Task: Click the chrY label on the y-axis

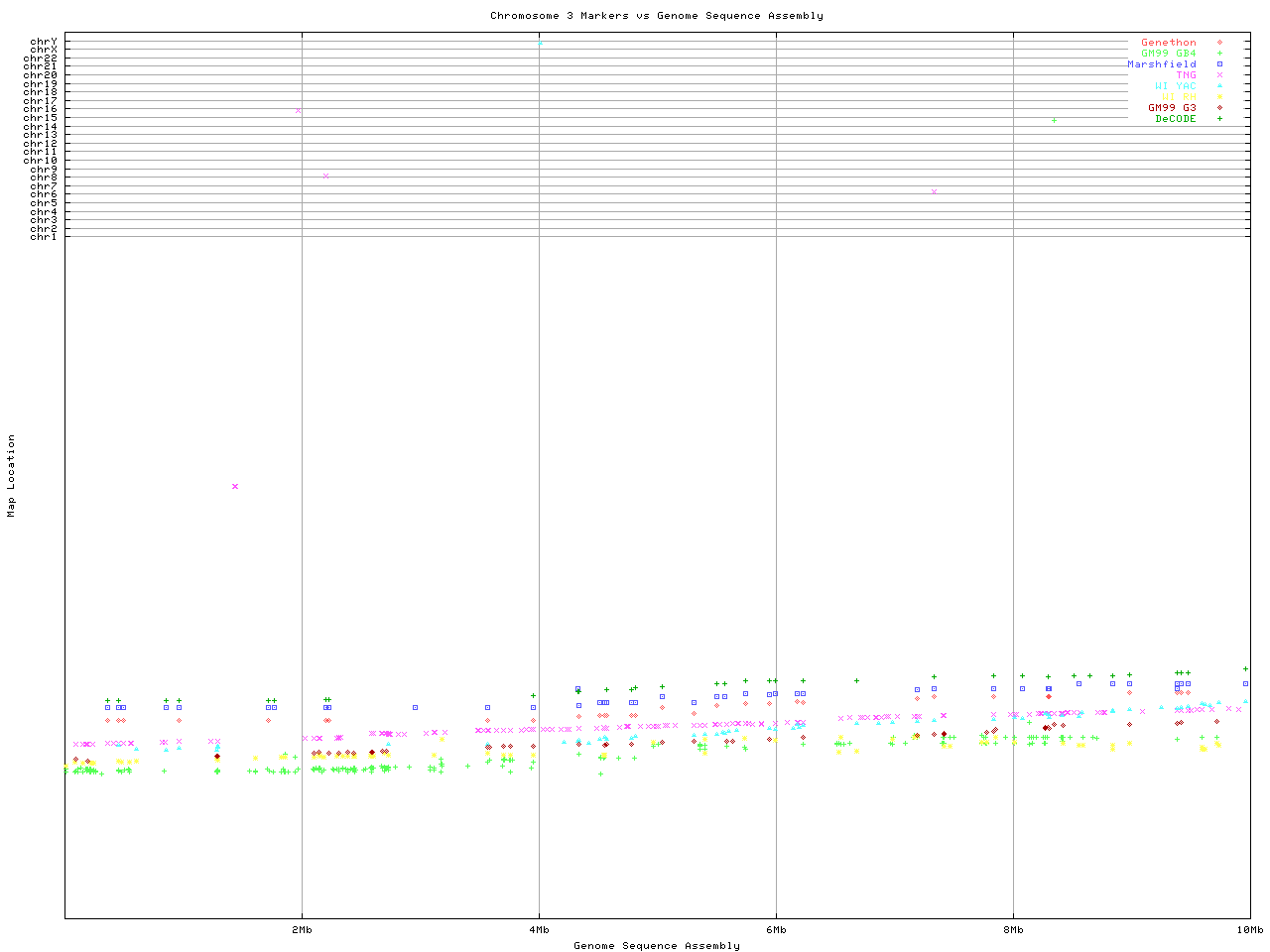Action: [x=44, y=42]
